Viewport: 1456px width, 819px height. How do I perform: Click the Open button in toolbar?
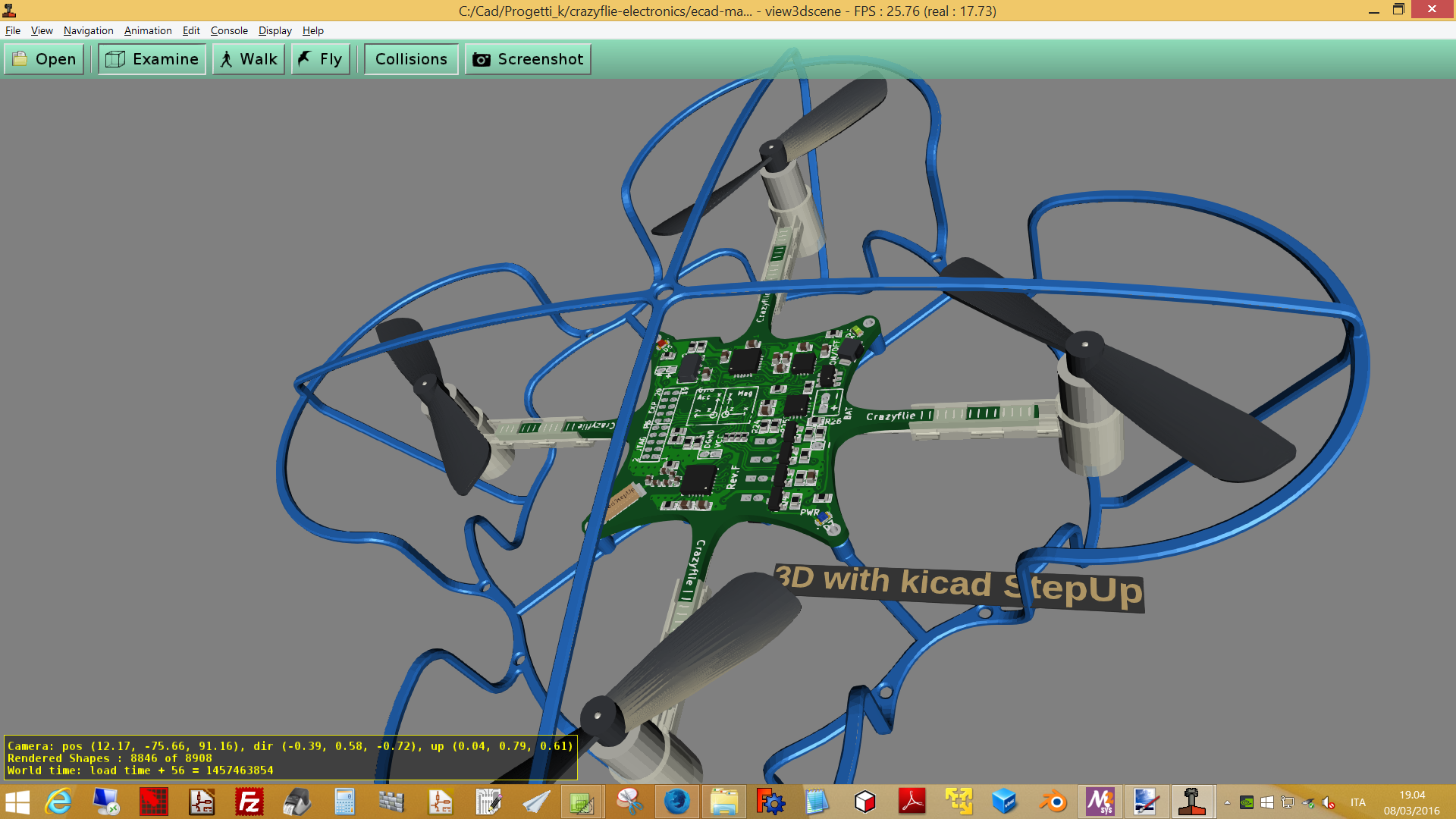point(44,59)
